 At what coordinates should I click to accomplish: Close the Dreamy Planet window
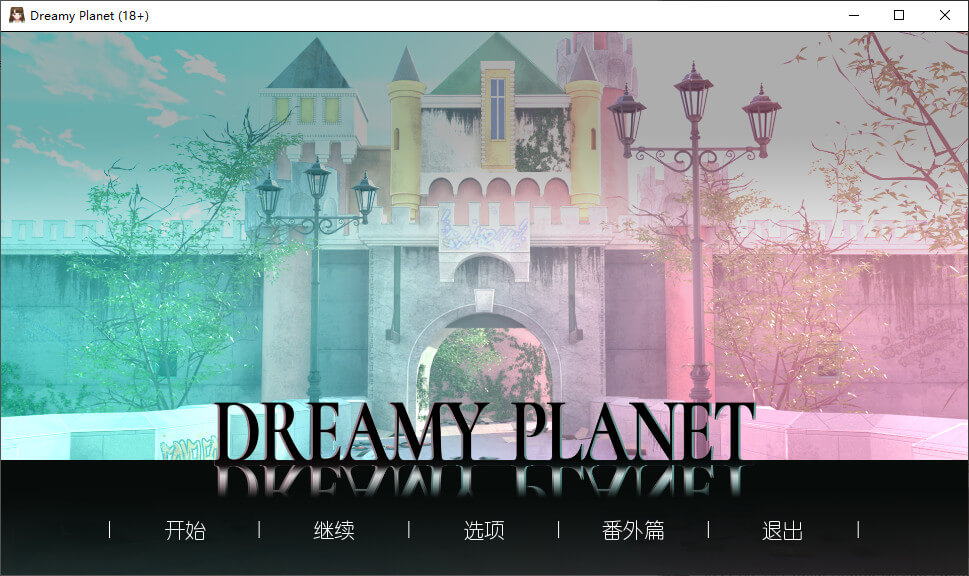click(945, 15)
